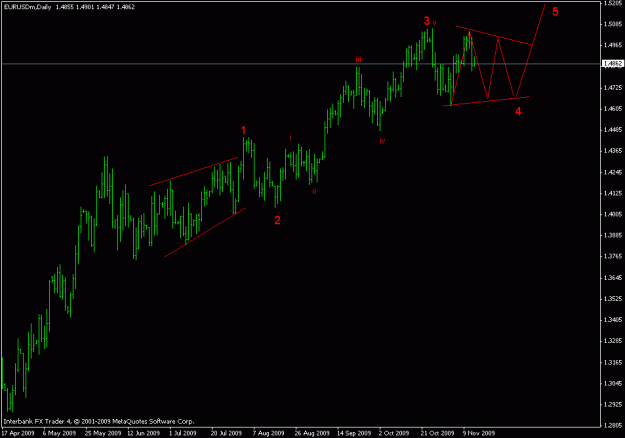This screenshot has width=625, height=438.
Task: Click the 1.3525 price scale label
Action: point(613,299)
